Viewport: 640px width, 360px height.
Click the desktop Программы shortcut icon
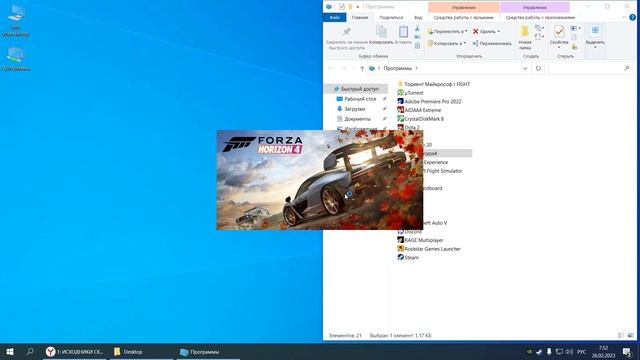[16, 55]
